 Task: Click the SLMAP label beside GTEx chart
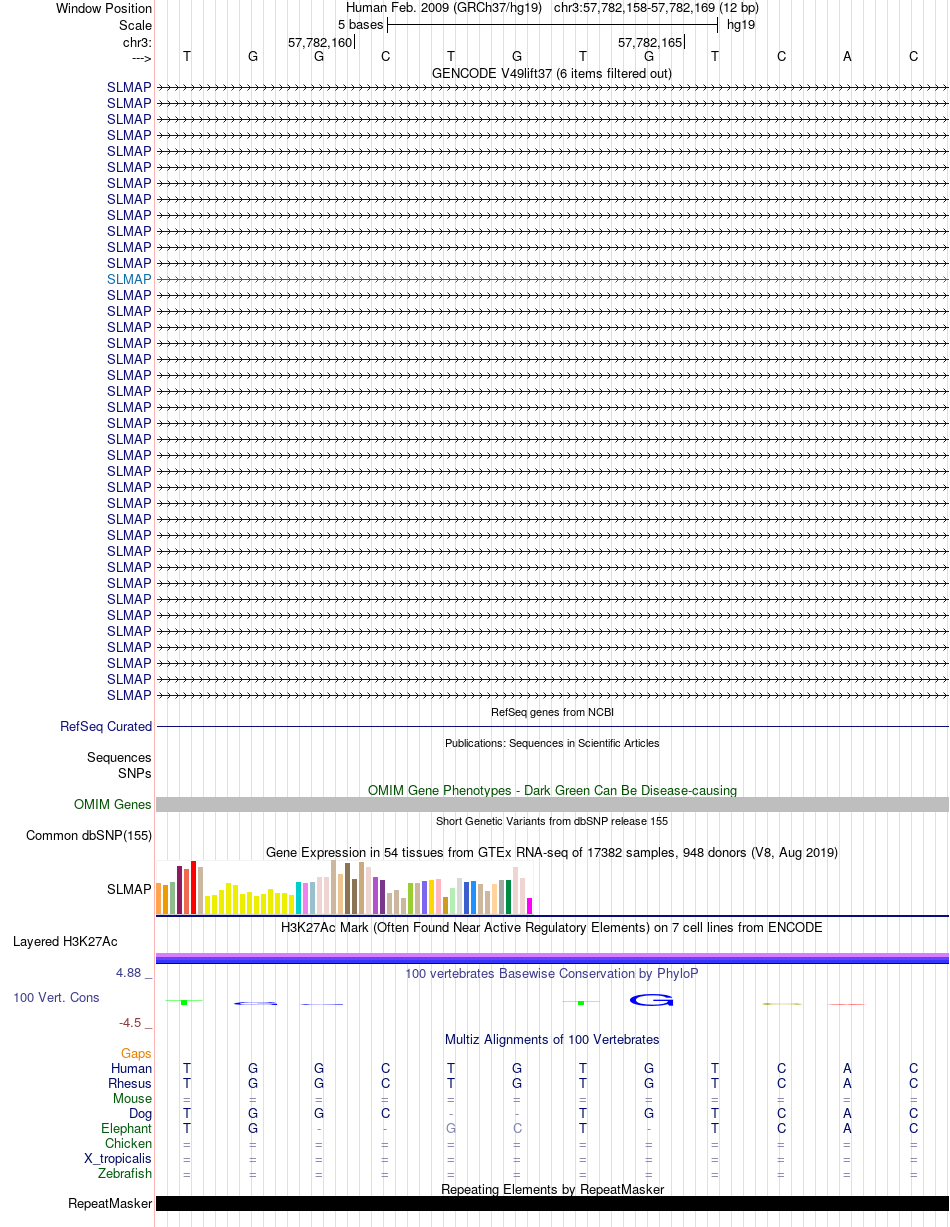click(x=129, y=889)
